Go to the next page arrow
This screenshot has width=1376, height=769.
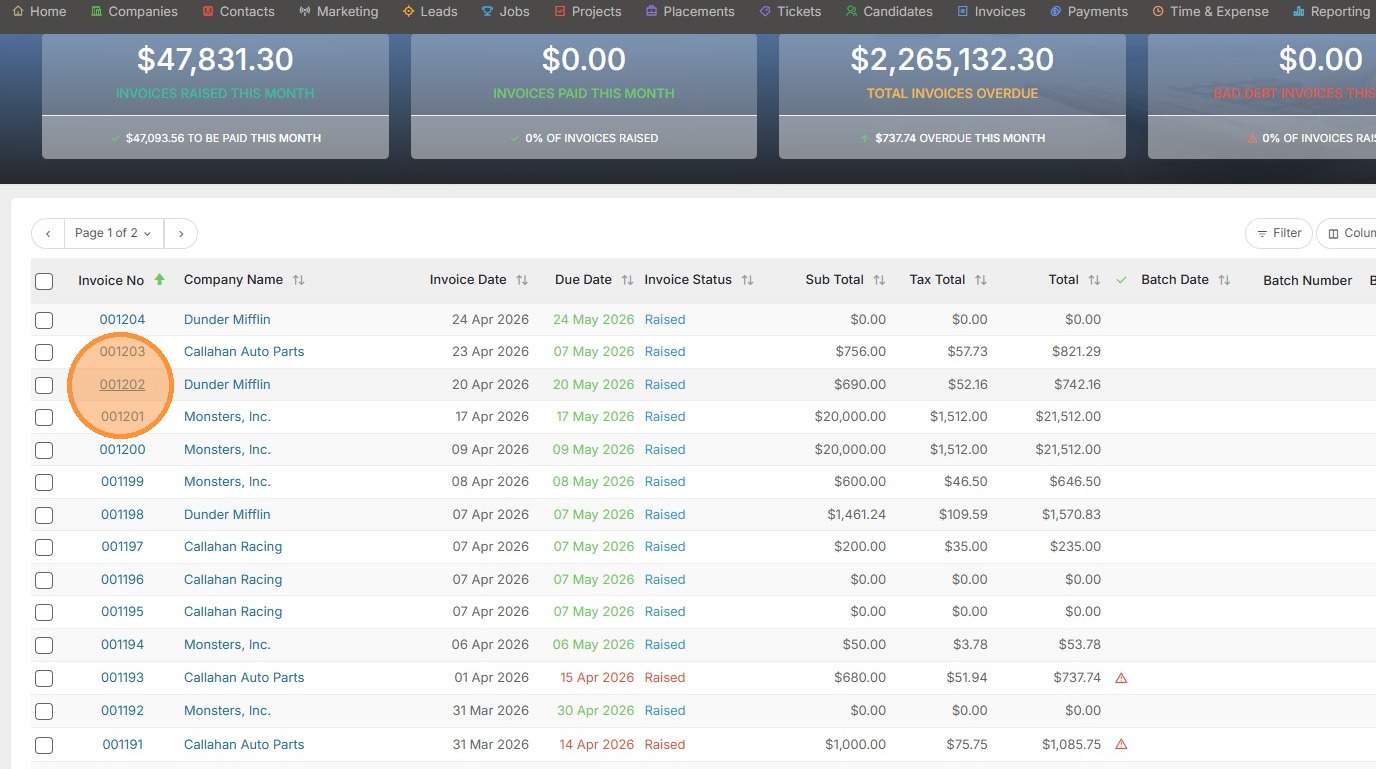[x=181, y=233]
